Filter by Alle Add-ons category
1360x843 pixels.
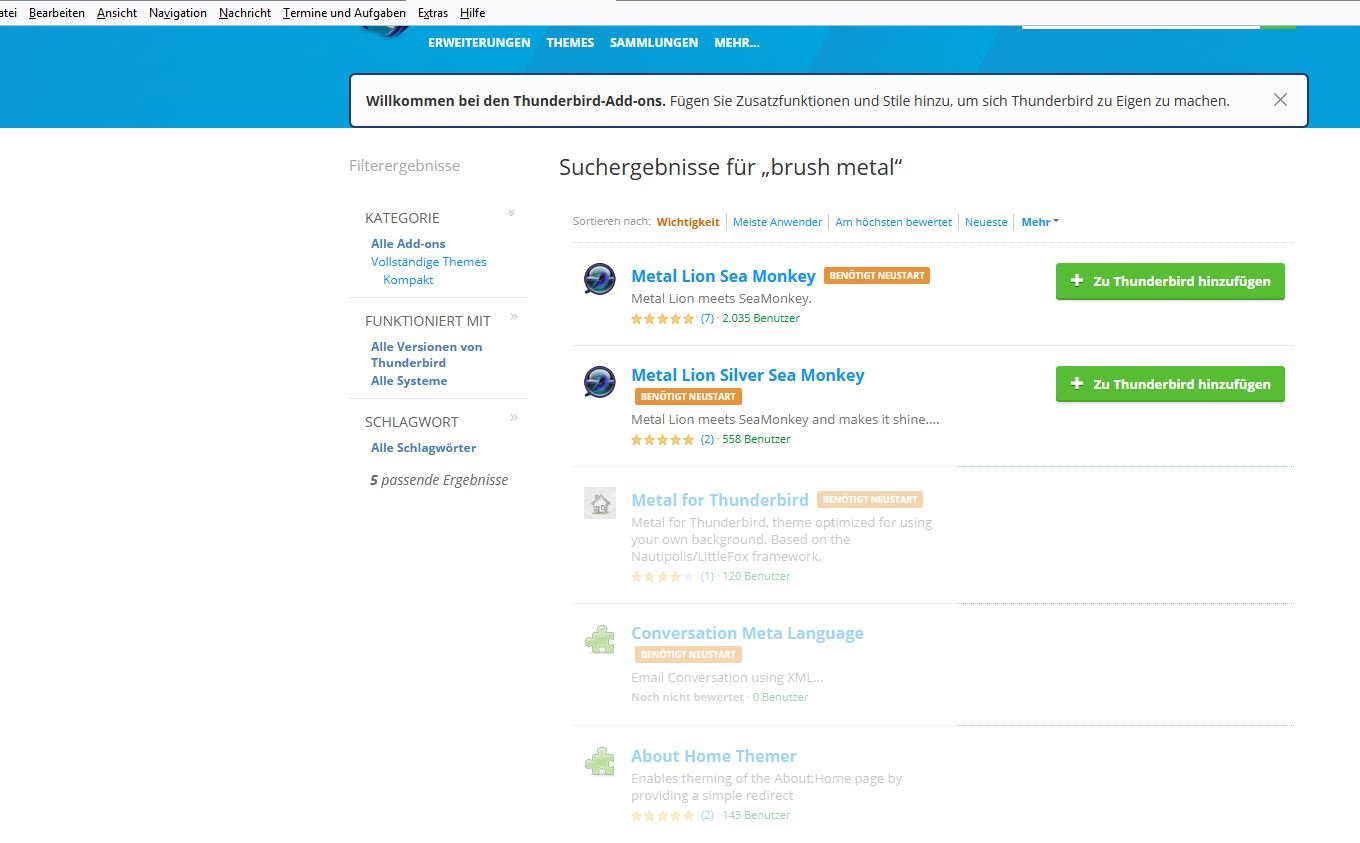[x=408, y=244]
